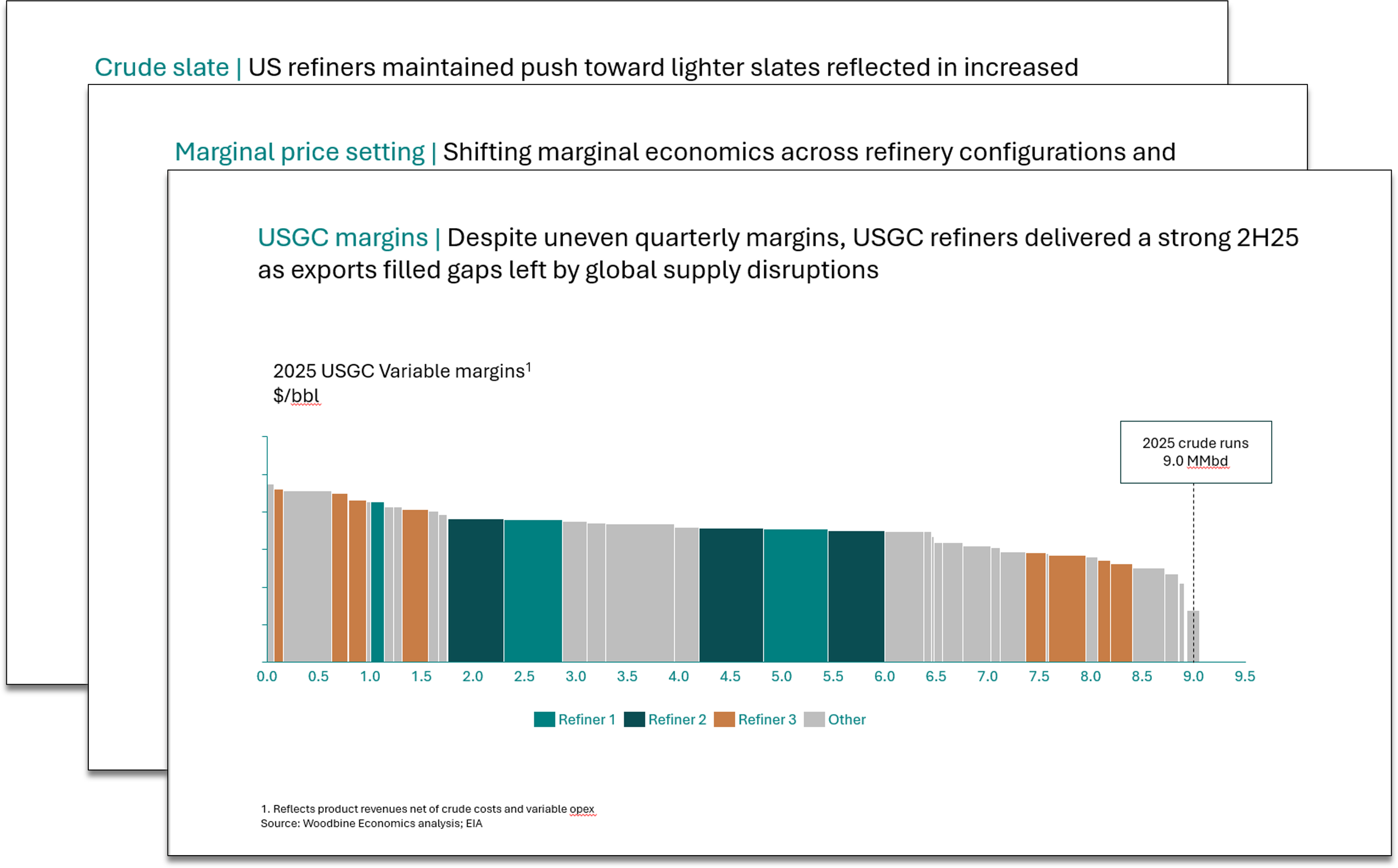Click the '0.0' x-axis label
Image resolution: width=1398 pixels, height=868 pixels.
pos(267,677)
